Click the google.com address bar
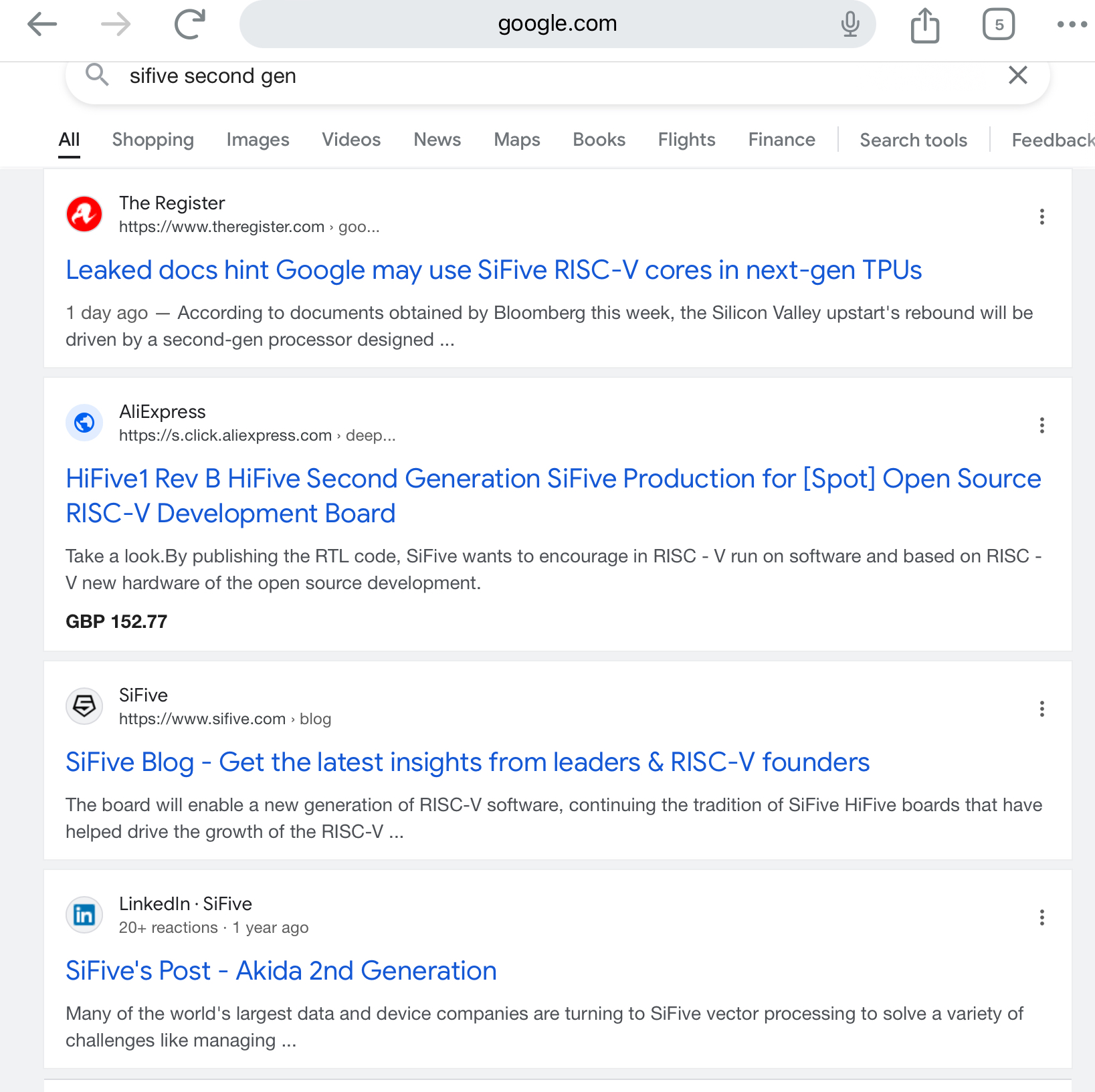 557,24
